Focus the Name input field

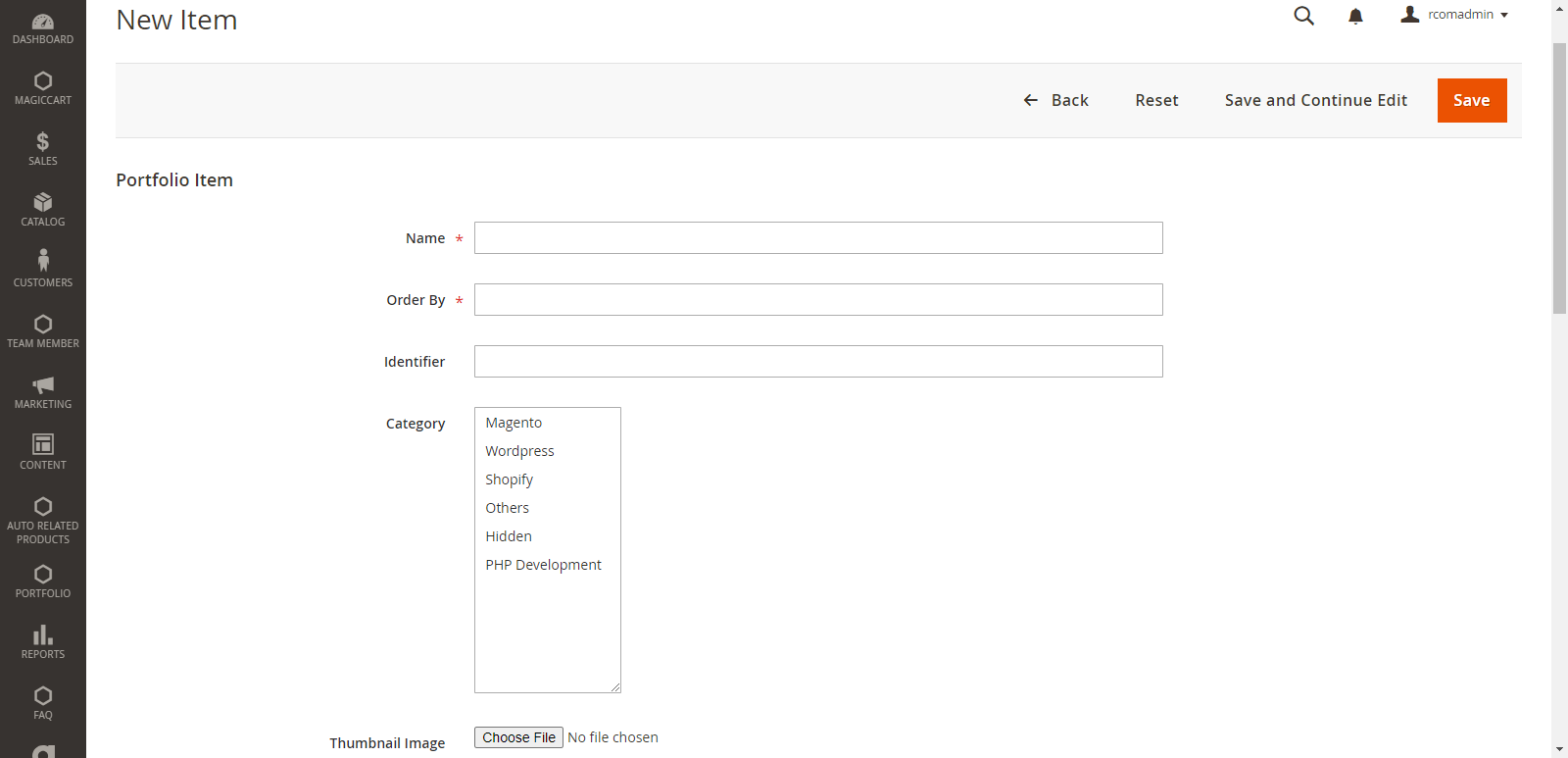(x=818, y=238)
